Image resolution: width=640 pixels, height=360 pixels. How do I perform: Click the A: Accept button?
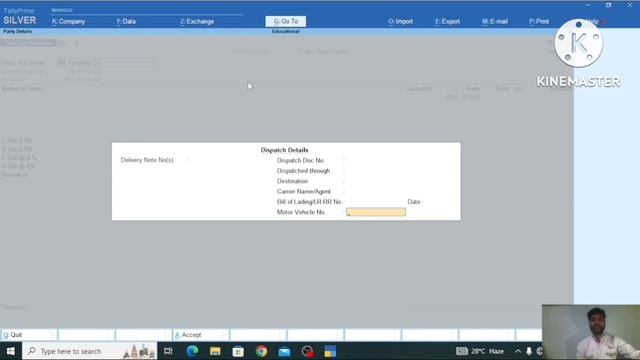pyautogui.click(x=200, y=335)
